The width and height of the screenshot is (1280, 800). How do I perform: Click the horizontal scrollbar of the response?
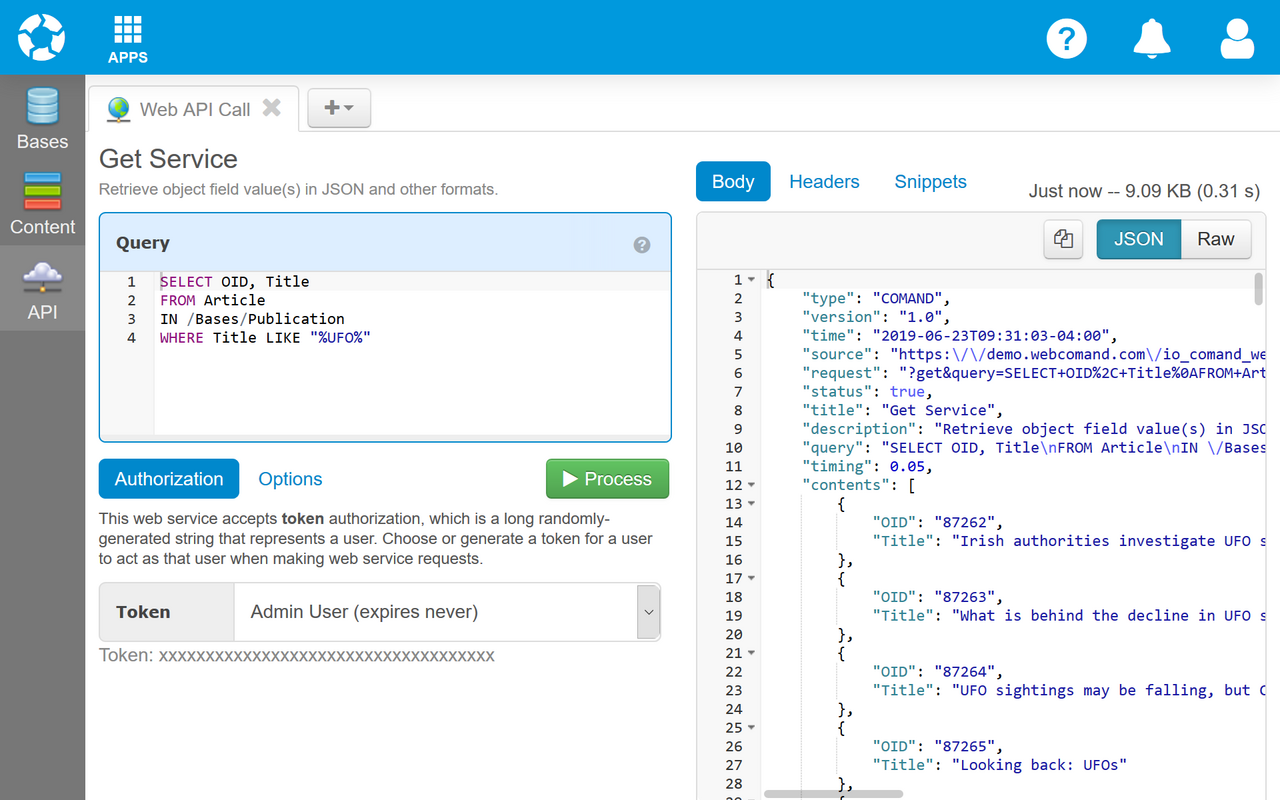tap(833, 794)
